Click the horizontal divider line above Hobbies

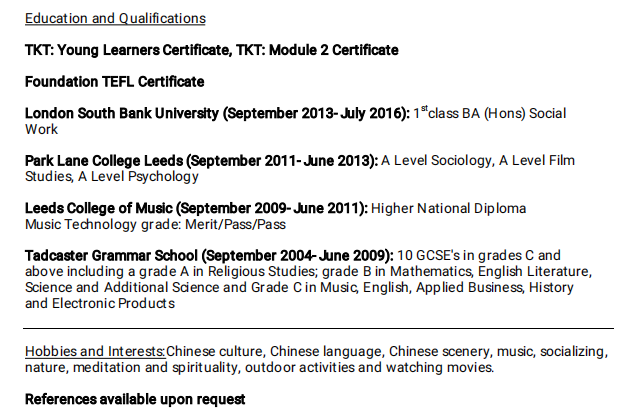click(319, 328)
